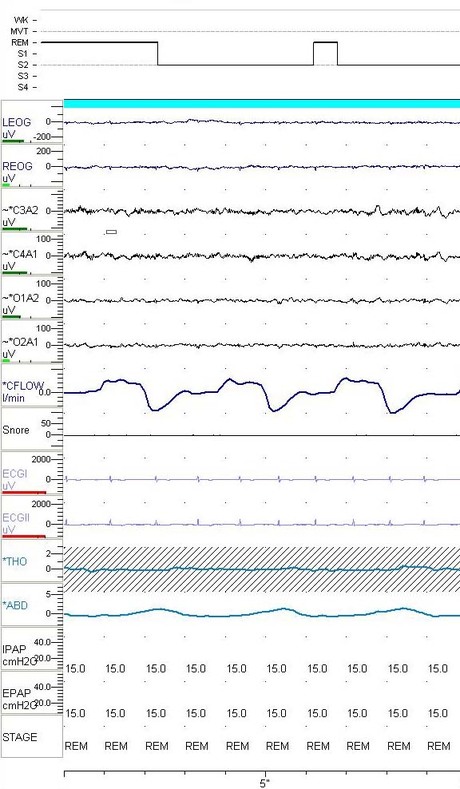Click the green scale bar under LEOG label

click(x=13, y=141)
